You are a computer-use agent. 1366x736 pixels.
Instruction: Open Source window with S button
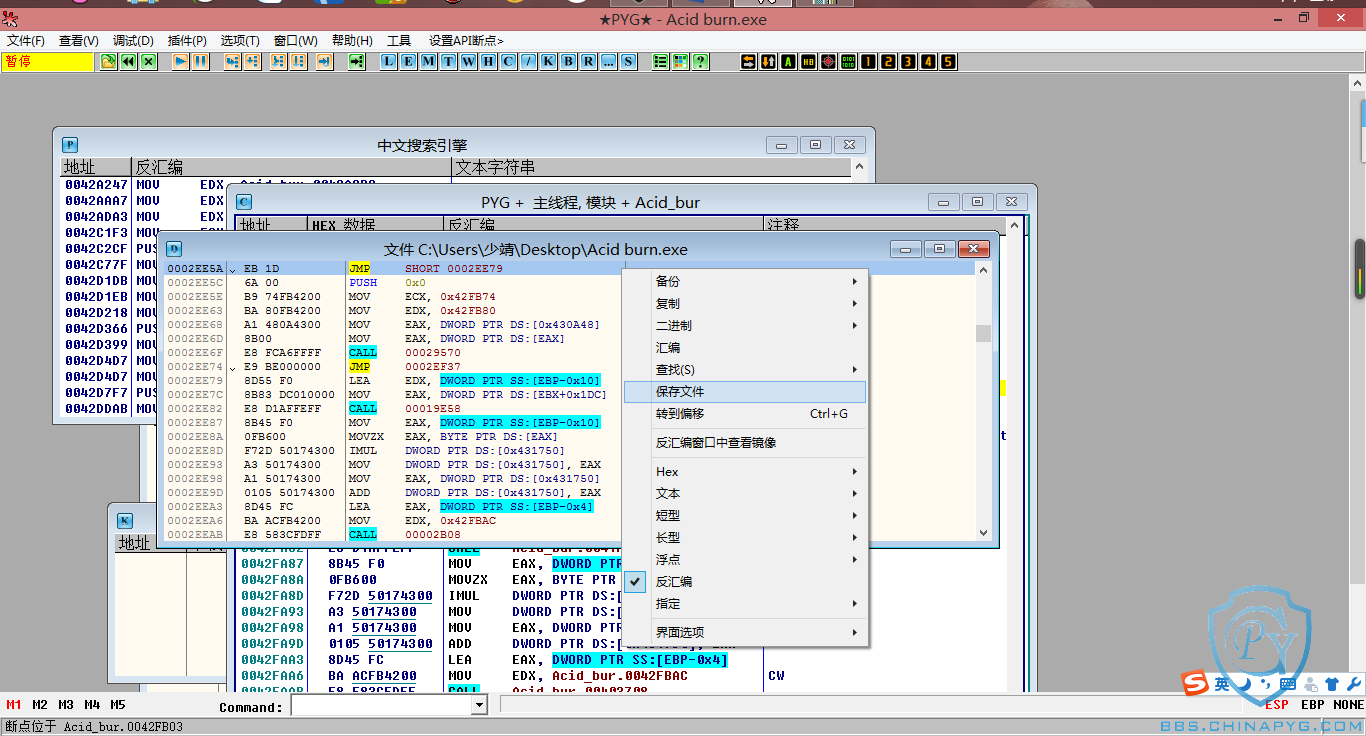coord(628,62)
